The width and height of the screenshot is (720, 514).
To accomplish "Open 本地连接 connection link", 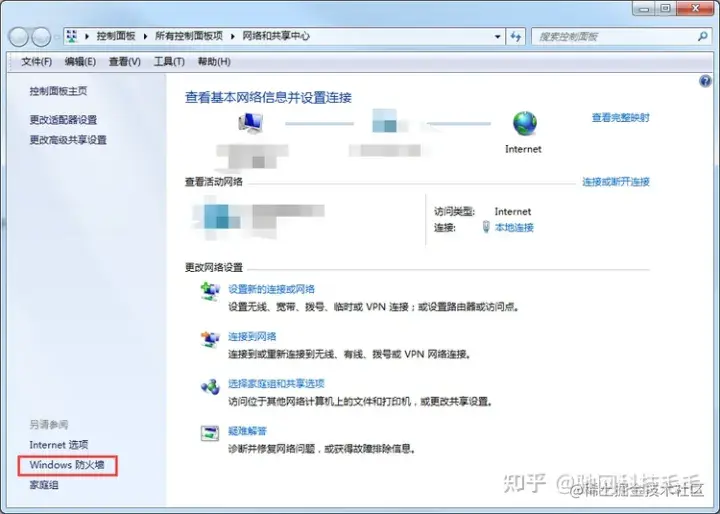I will [x=514, y=227].
